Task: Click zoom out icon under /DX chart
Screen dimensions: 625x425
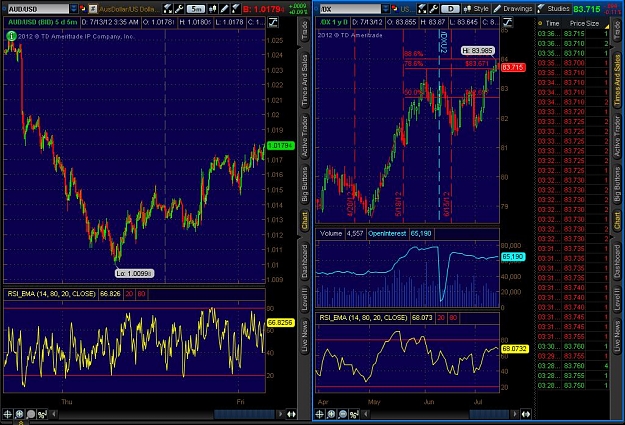Action: click(342, 415)
